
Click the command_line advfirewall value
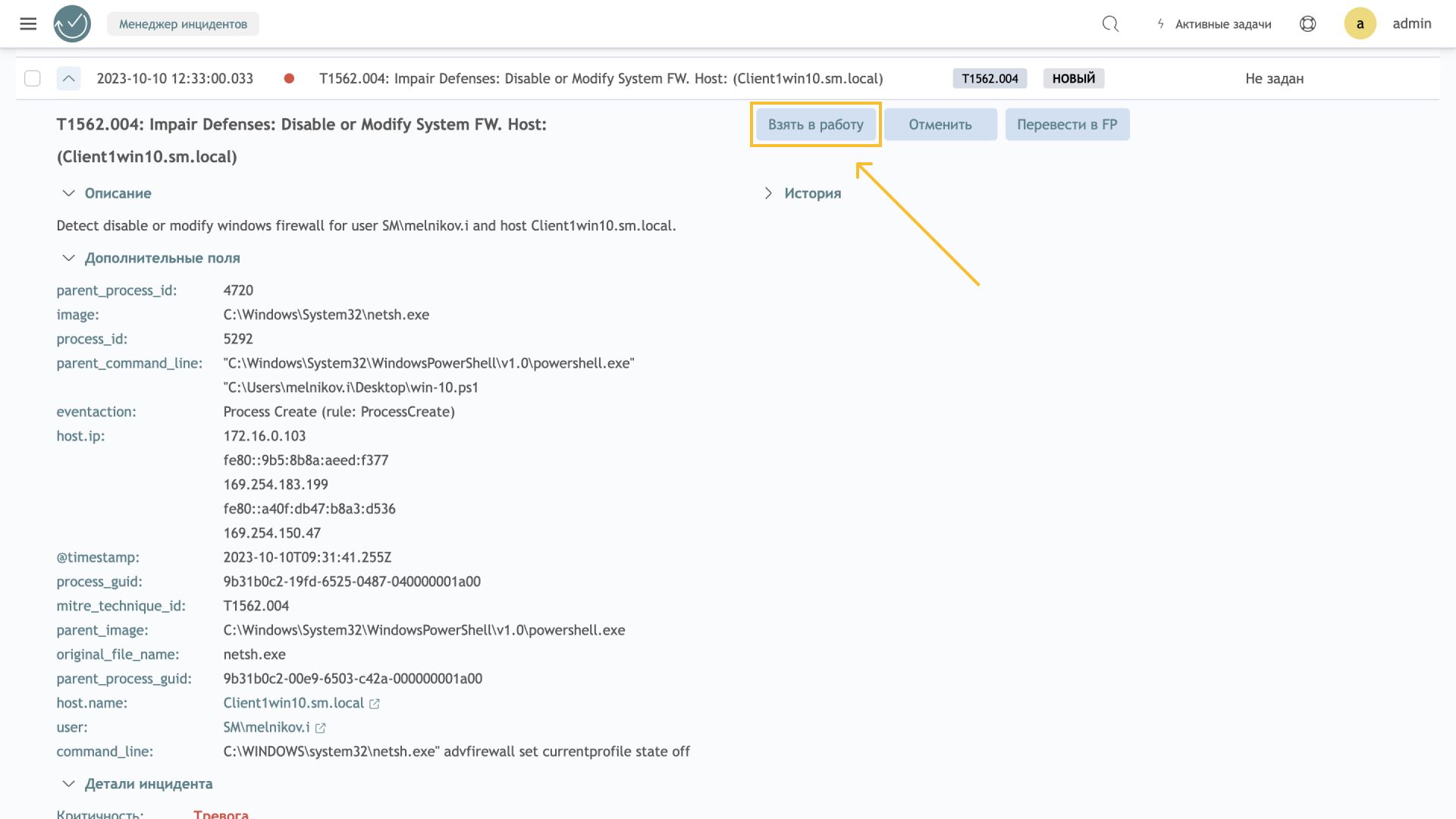pos(457,752)
